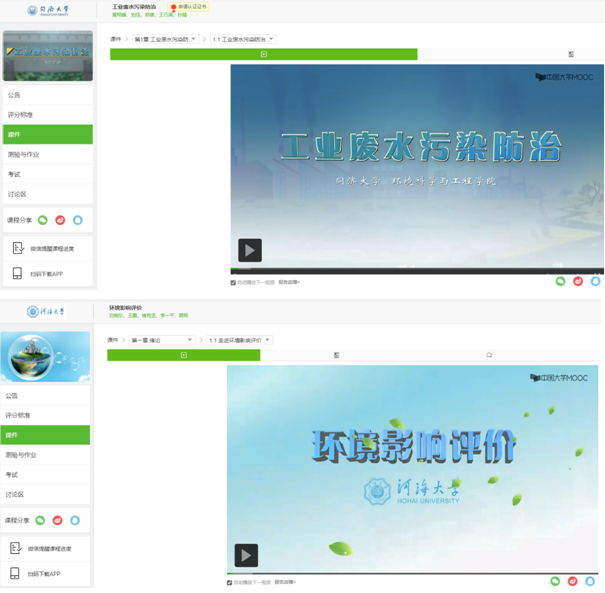The height and width of the screenshot is (593, 605).
Task: Open scan-to-download APP in Tongji sidebar
Action: click(48, 274)
